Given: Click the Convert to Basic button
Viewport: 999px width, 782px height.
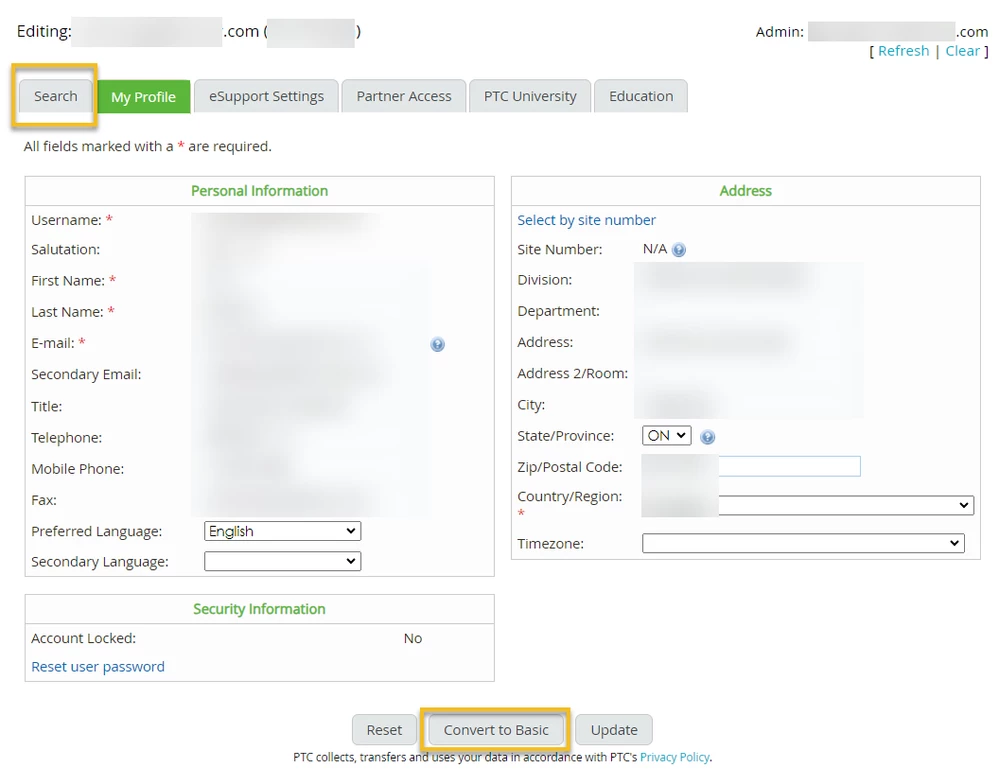Looking at the screenshot, I should click(x=496, y=730).
